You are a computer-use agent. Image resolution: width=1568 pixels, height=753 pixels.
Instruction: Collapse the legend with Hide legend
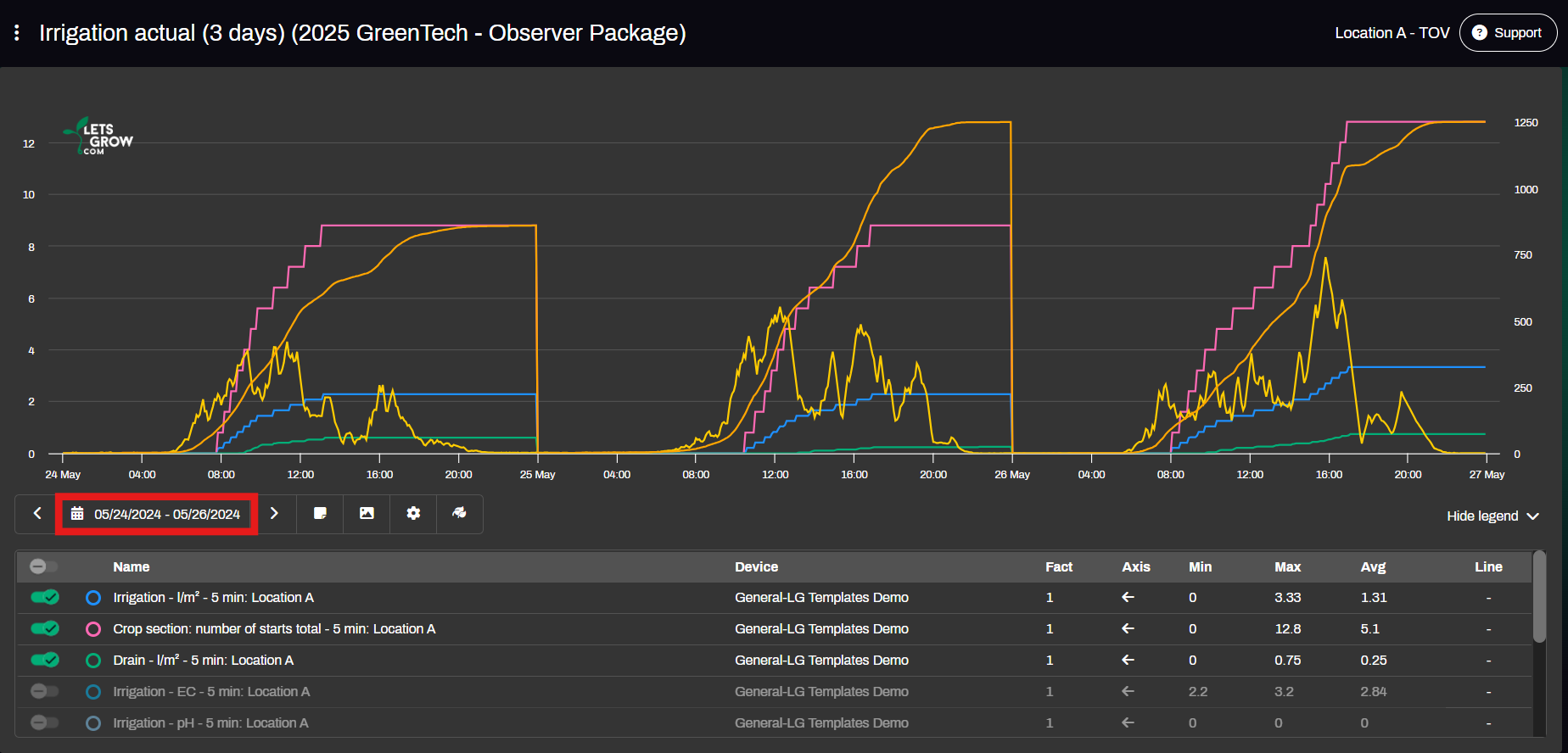(1492, 516)
